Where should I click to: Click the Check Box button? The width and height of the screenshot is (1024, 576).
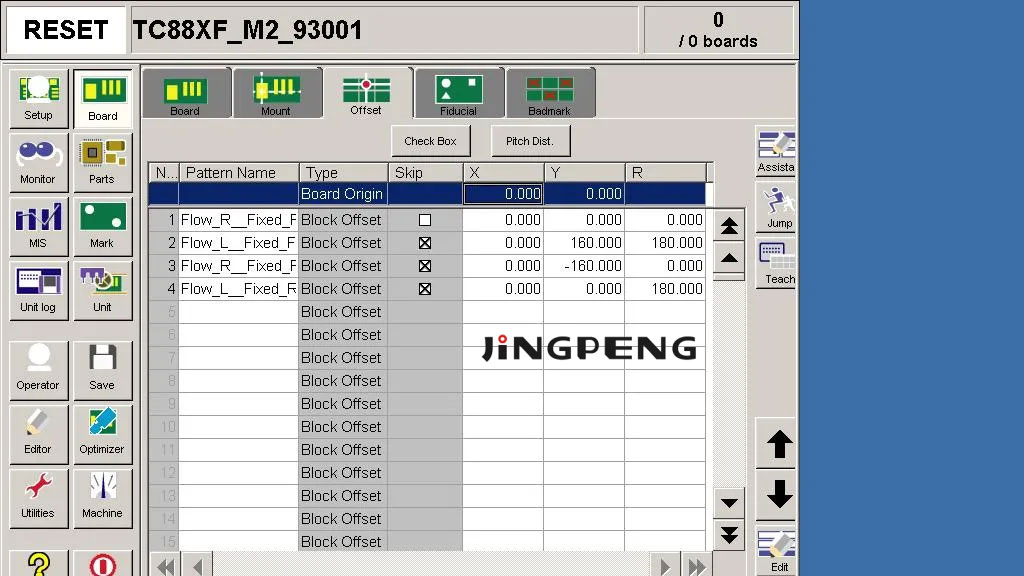coord(430,141)
